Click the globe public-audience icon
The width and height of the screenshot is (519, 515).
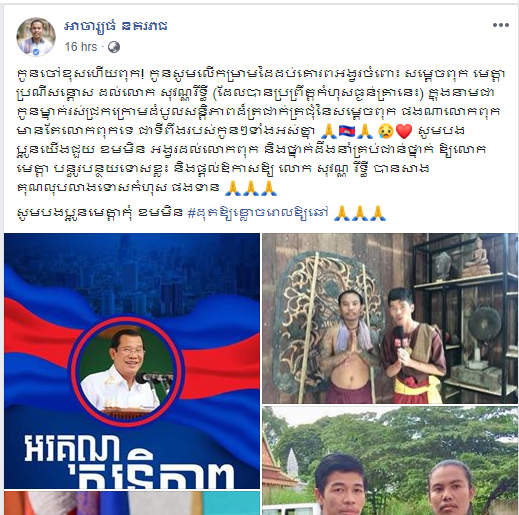[x=114, y=47]
